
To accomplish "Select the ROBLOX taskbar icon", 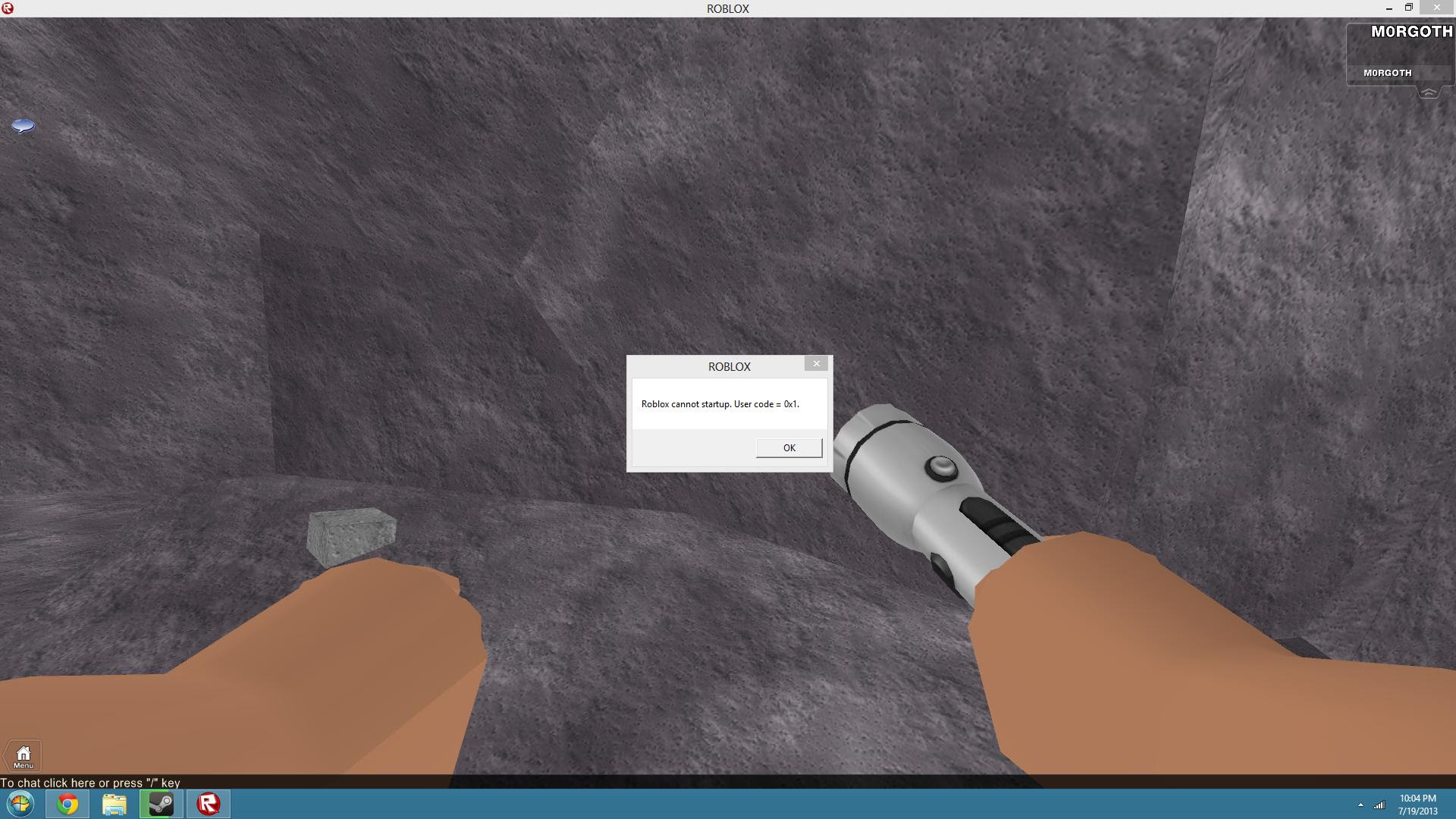I will (208, 804).
